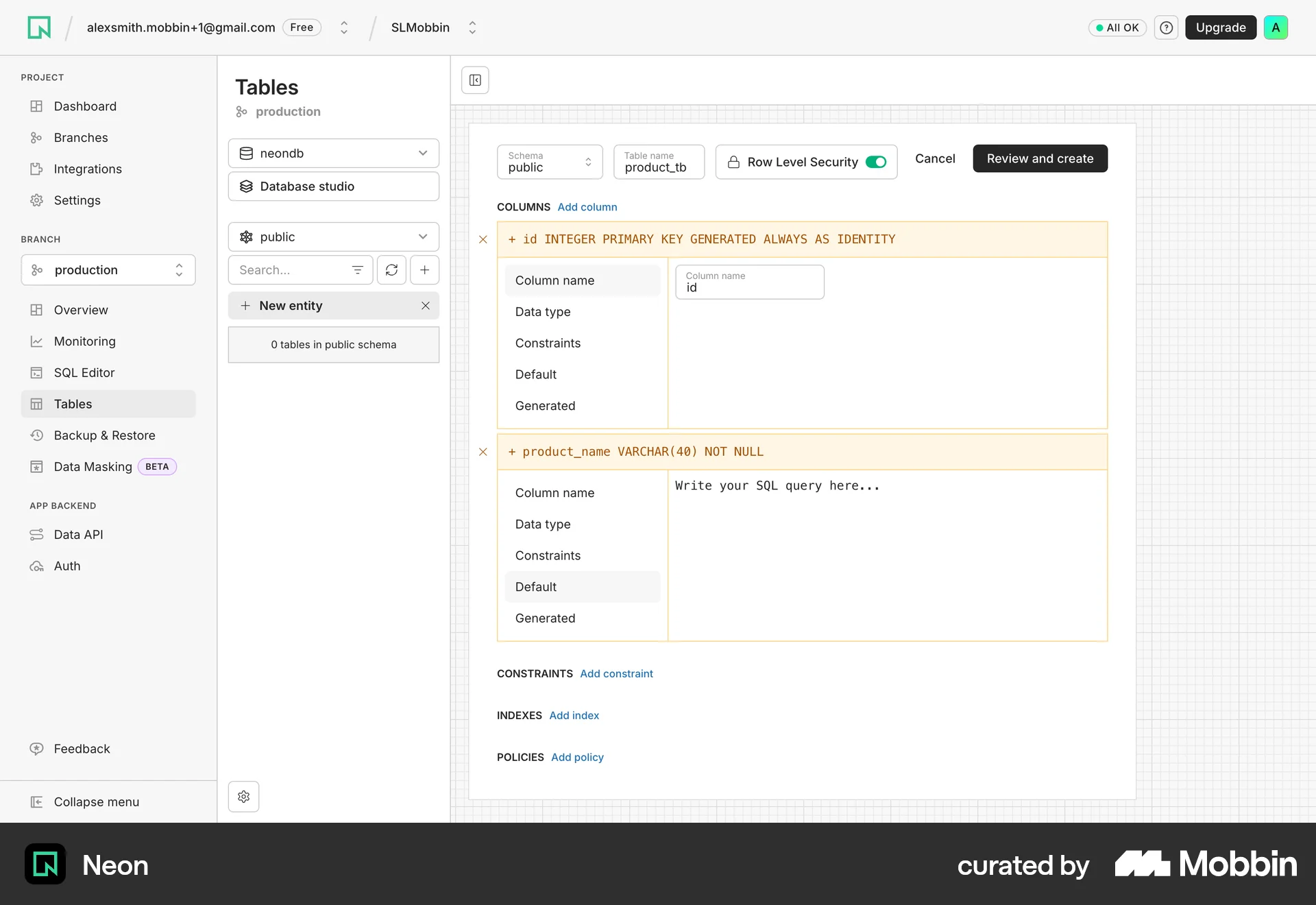The image size is (1316, 905).
Task: Expand the account switcher arrows next to Free
Action: (x=344, y=27)
